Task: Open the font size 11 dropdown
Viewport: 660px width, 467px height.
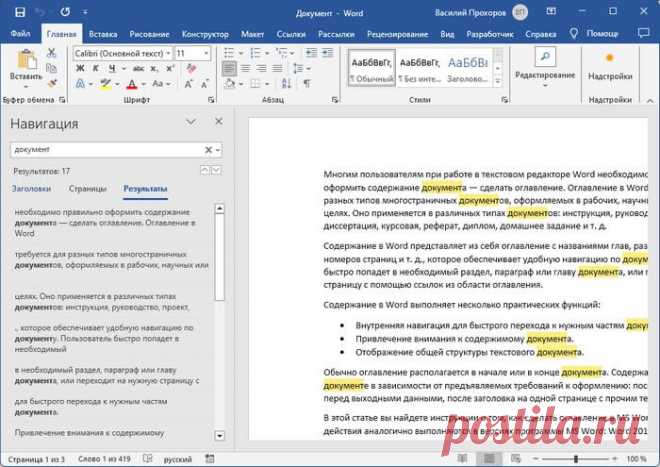Action: coord(206,53)
